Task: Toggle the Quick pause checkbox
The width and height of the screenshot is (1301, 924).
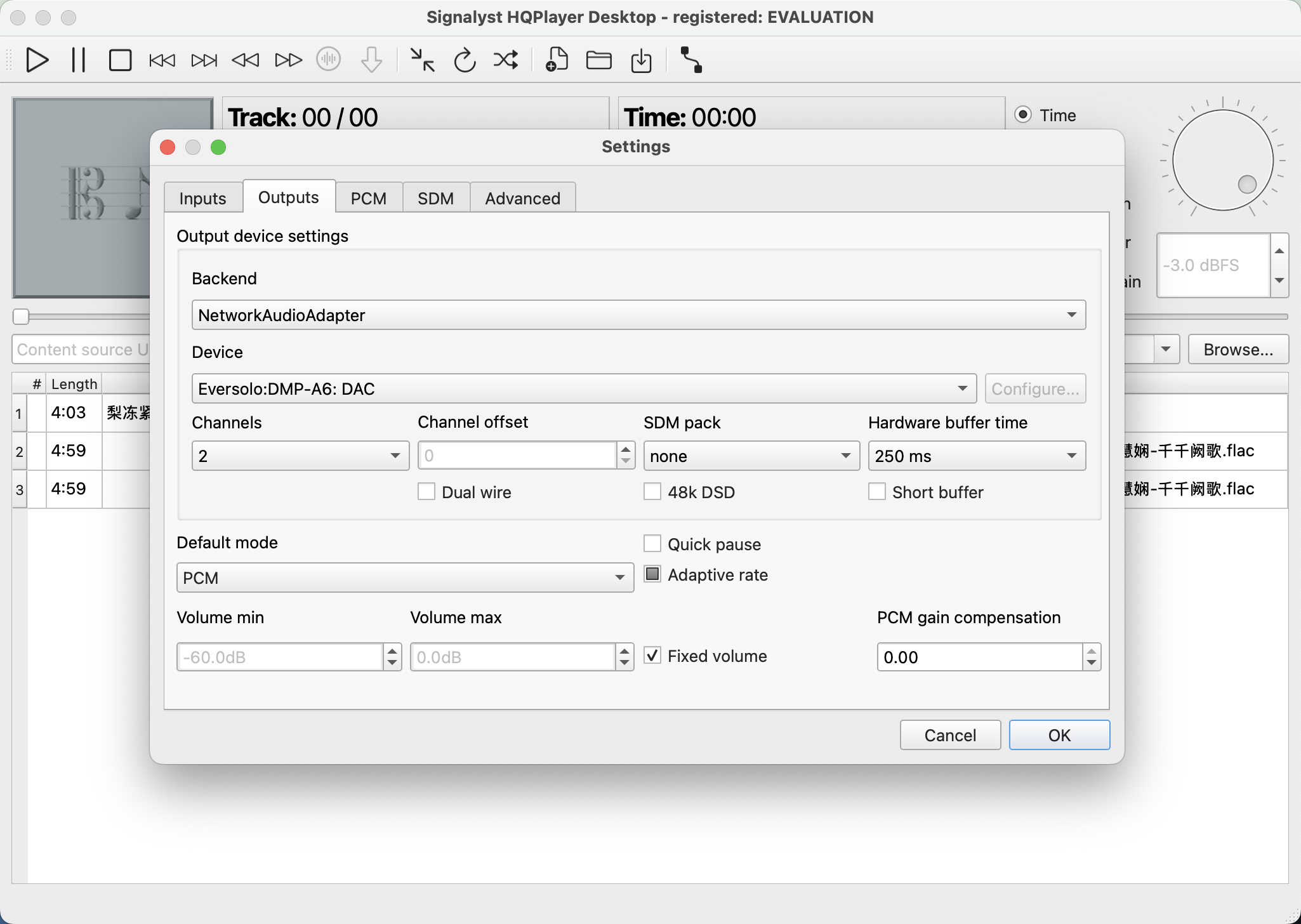Action: click(x=652, y=544)
